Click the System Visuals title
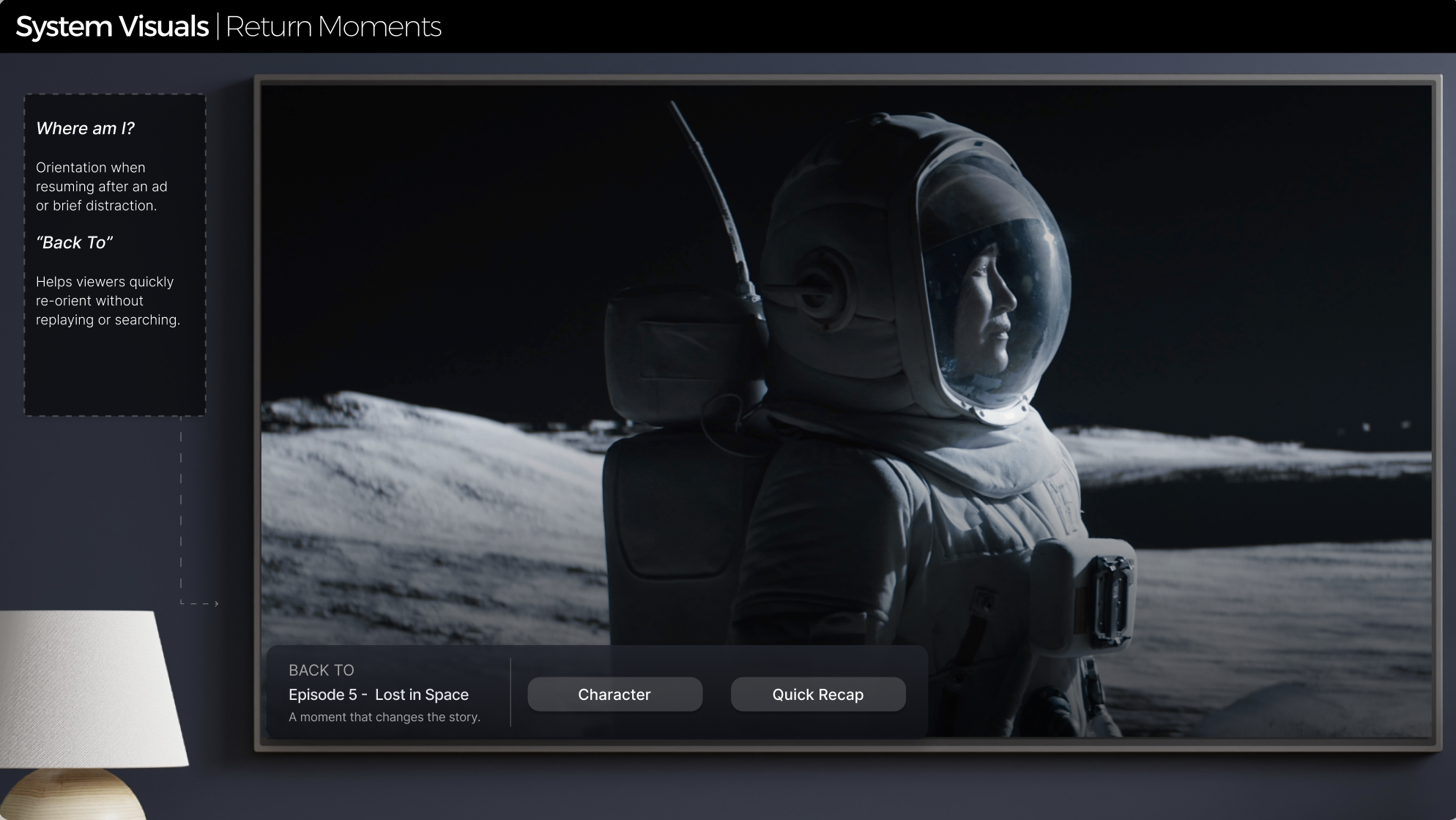 coord(111,26)
